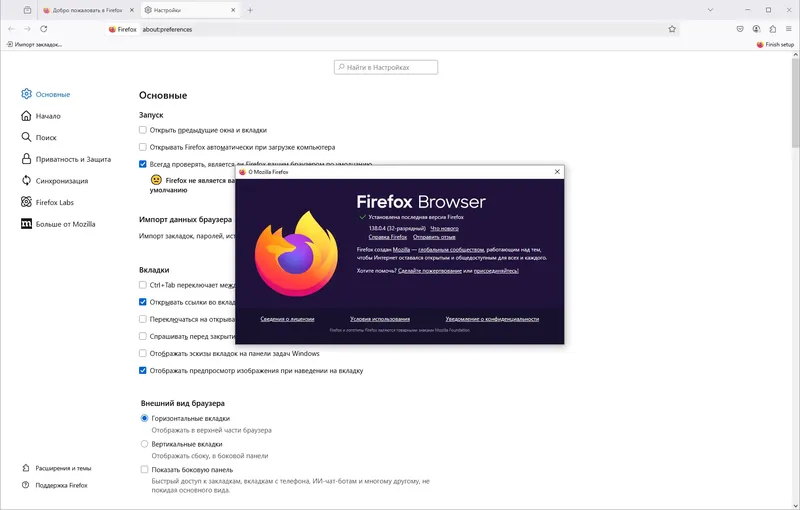Open the Mozilla link in dialog
Viewport: 800px width, 510px height.
401,249
